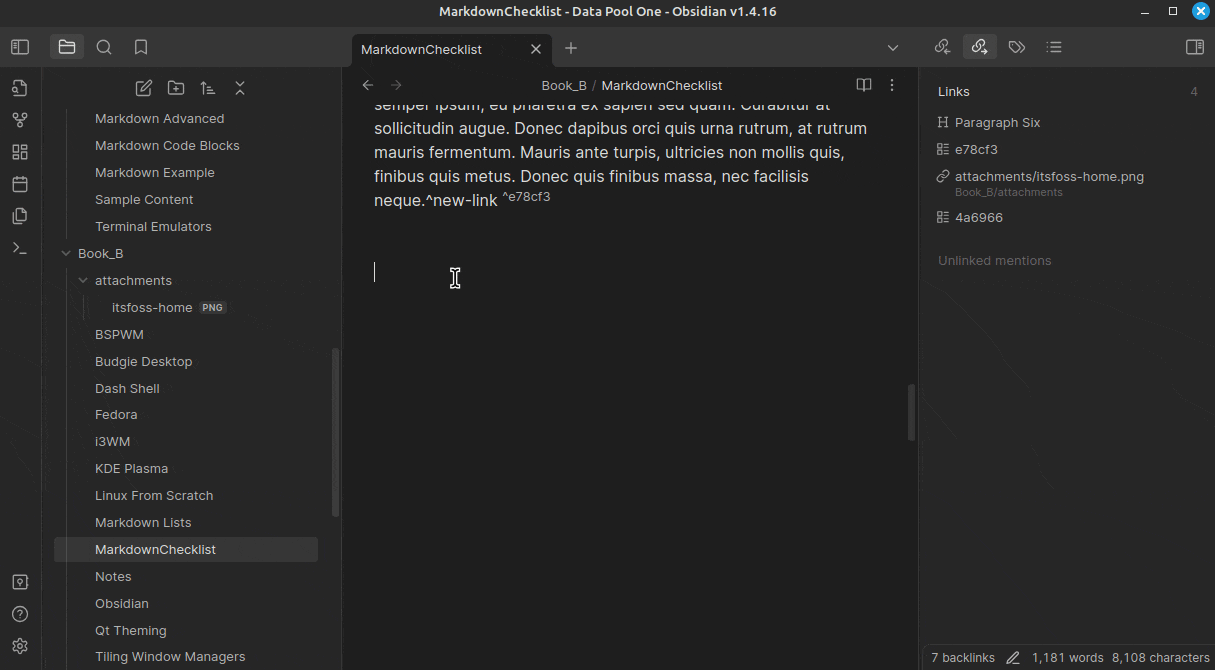
Task: Switch to reading view
Action: (x=864, y=85)
